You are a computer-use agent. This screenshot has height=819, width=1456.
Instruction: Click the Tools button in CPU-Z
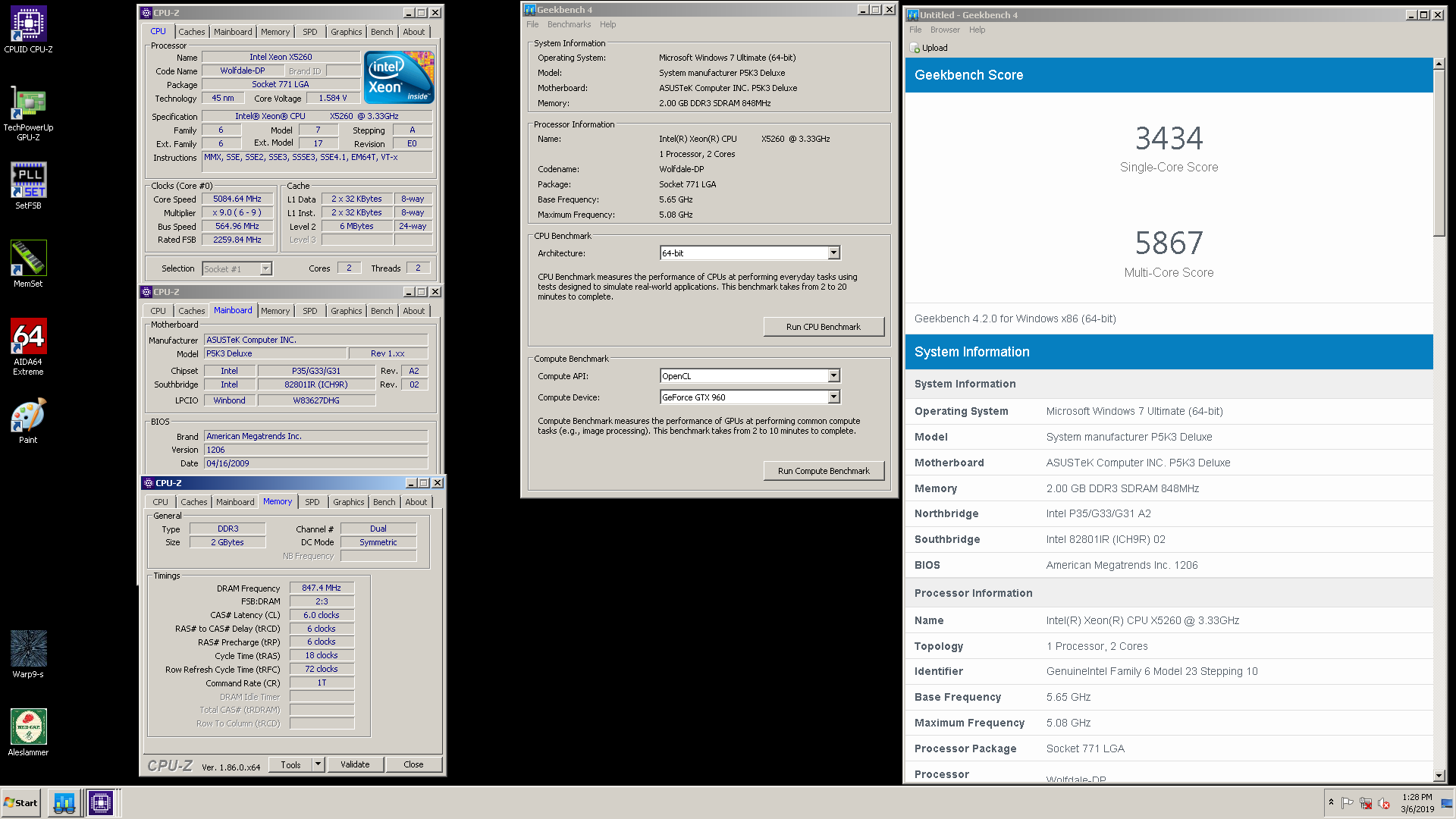coord(291,764)
